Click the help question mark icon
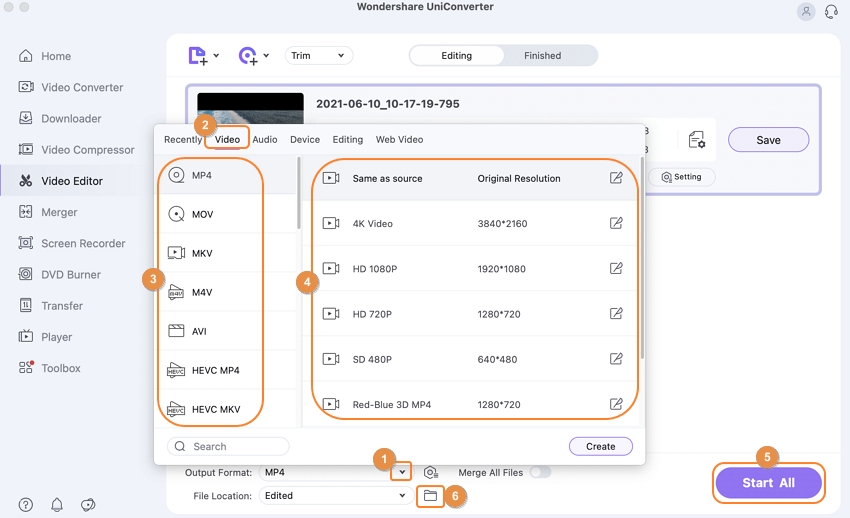Image resolution: width=850 pixels, height=518 pixels. point(26,504)
